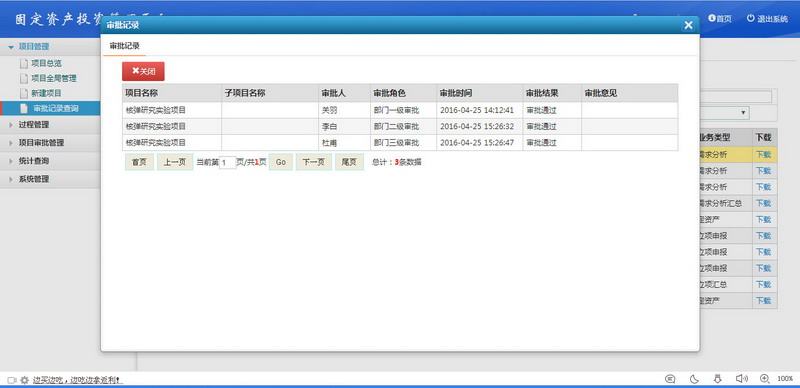
Task: Mute sound via speaker icon in status bar
Action: [741, 379]
